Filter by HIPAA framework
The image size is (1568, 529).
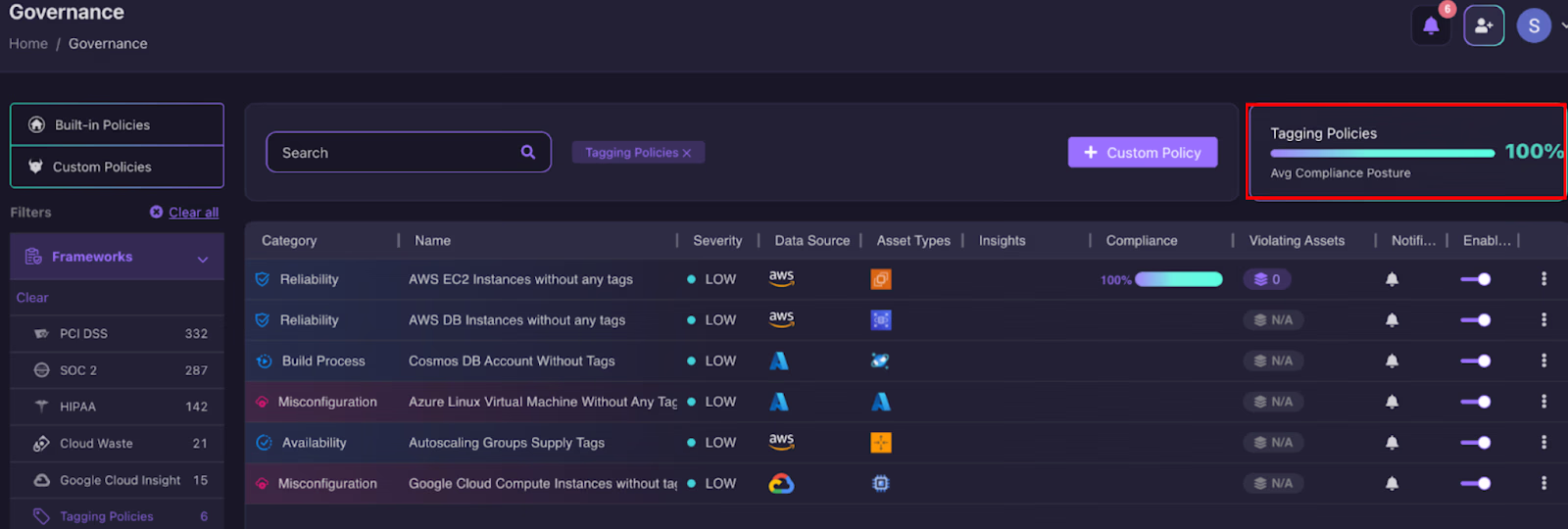117,407
